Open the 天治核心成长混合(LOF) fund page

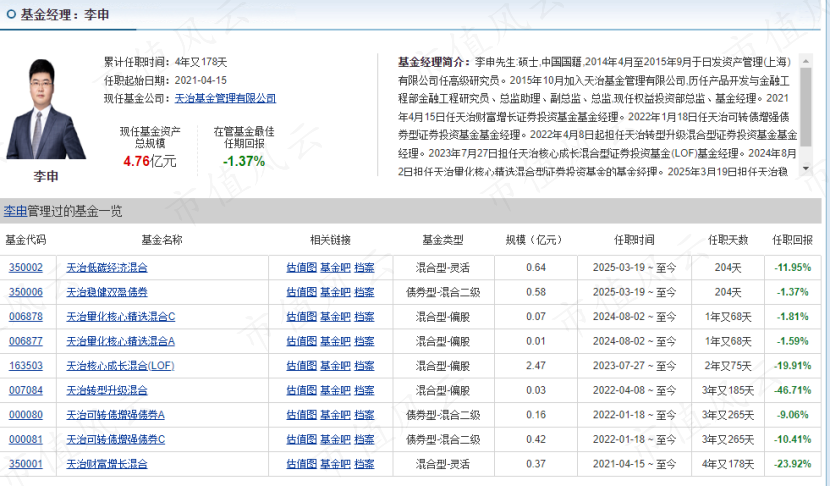tap(121, 366)
